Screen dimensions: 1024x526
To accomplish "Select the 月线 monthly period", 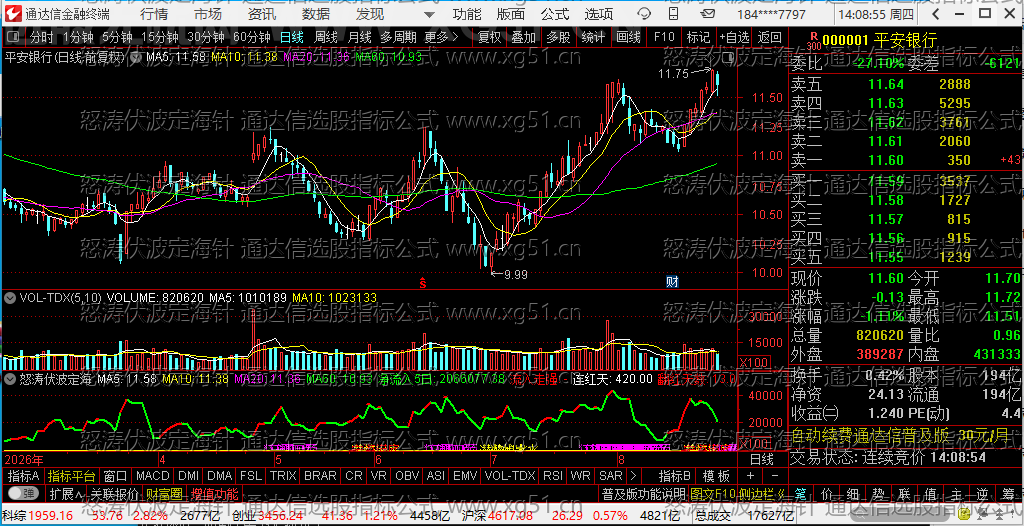I will [360, 37].
